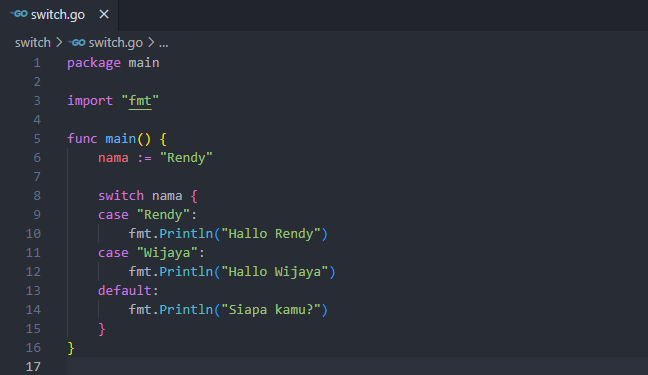This screenshot has height=375, width=648.
Task: Click line number 13 in gutter
Action: [x=33, y=291]
